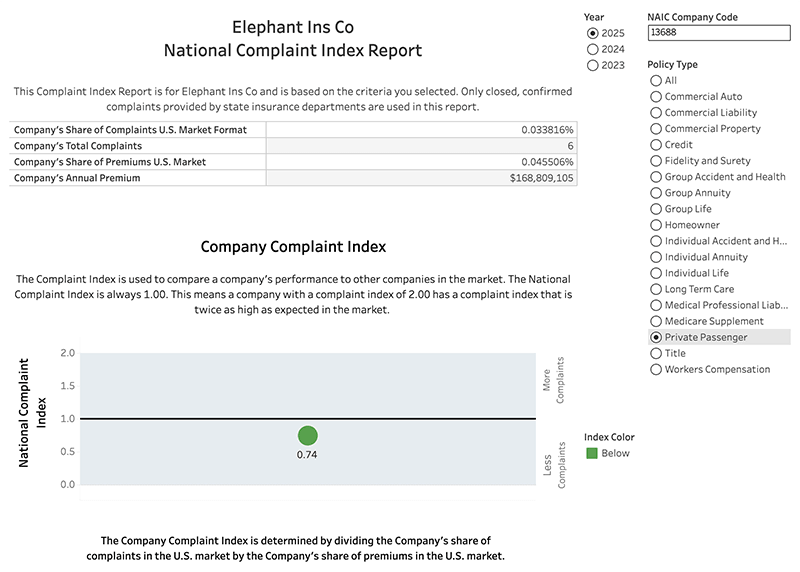
Task: Choose Medical Professional Liab... option
Action: pyautogui.click(x=656, y=306)
